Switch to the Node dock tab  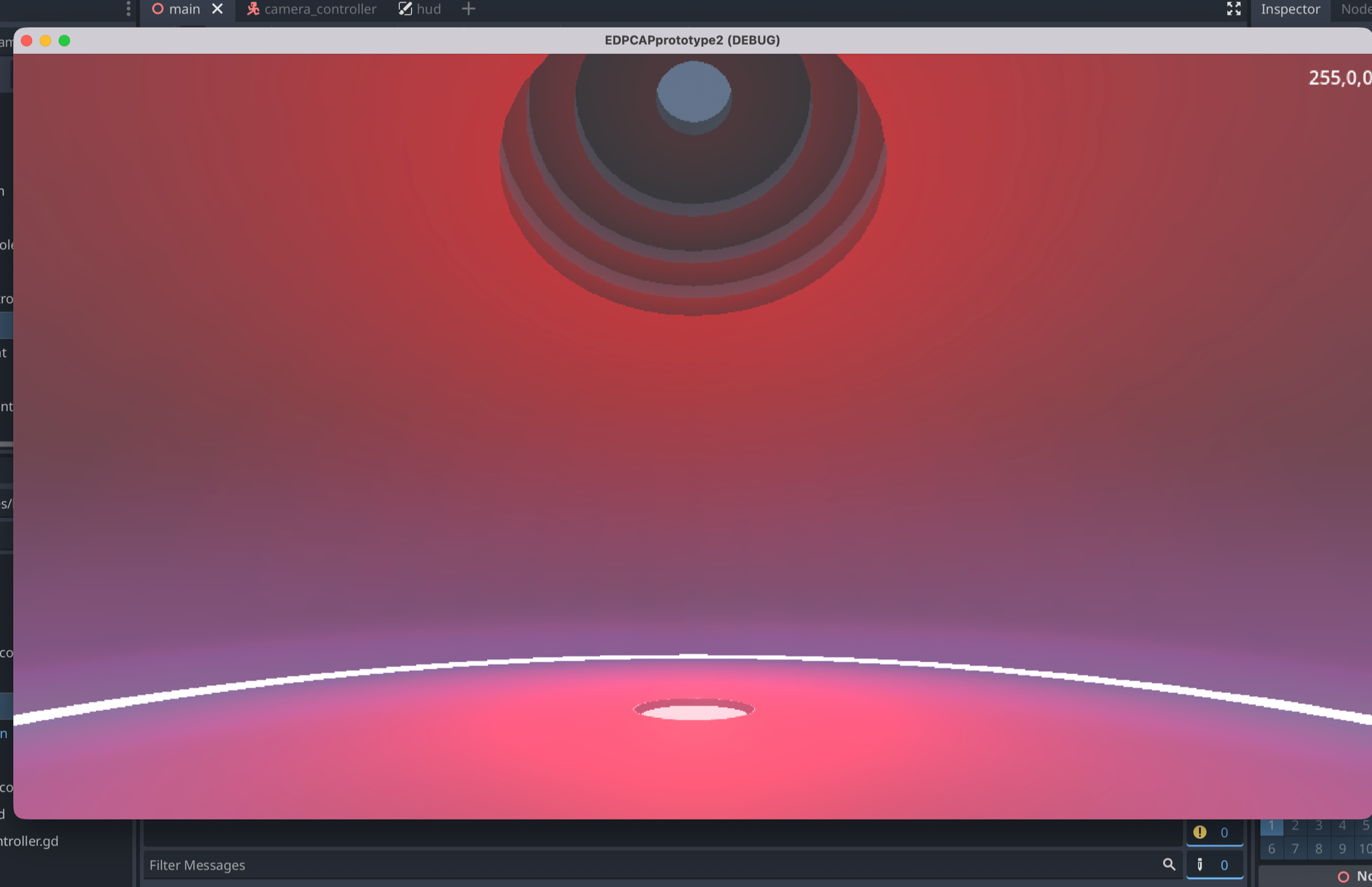point(1355,9)
